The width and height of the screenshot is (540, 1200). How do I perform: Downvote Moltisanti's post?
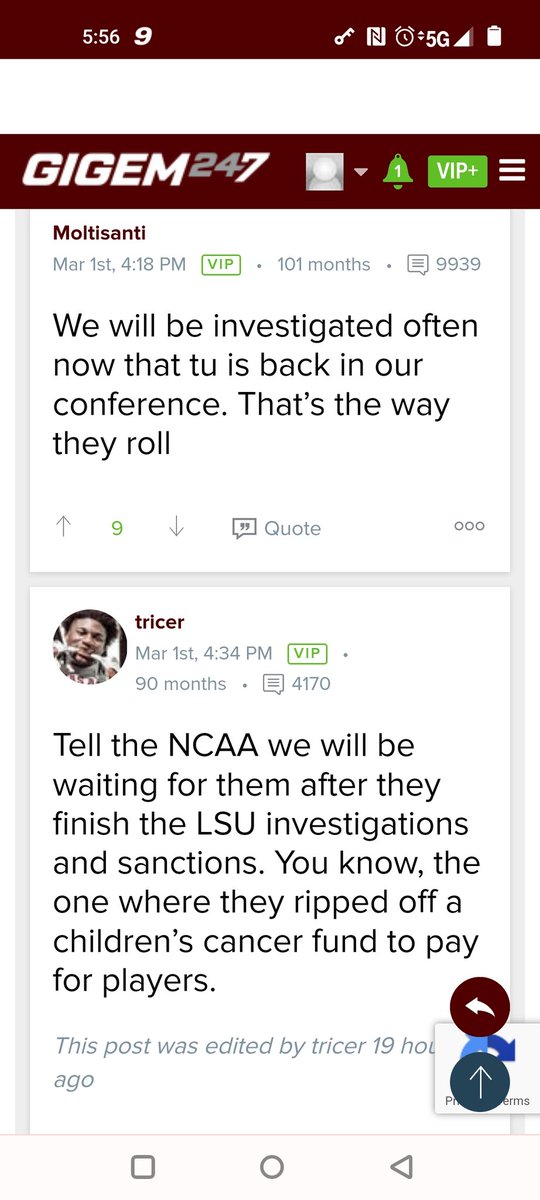[176, 527]
